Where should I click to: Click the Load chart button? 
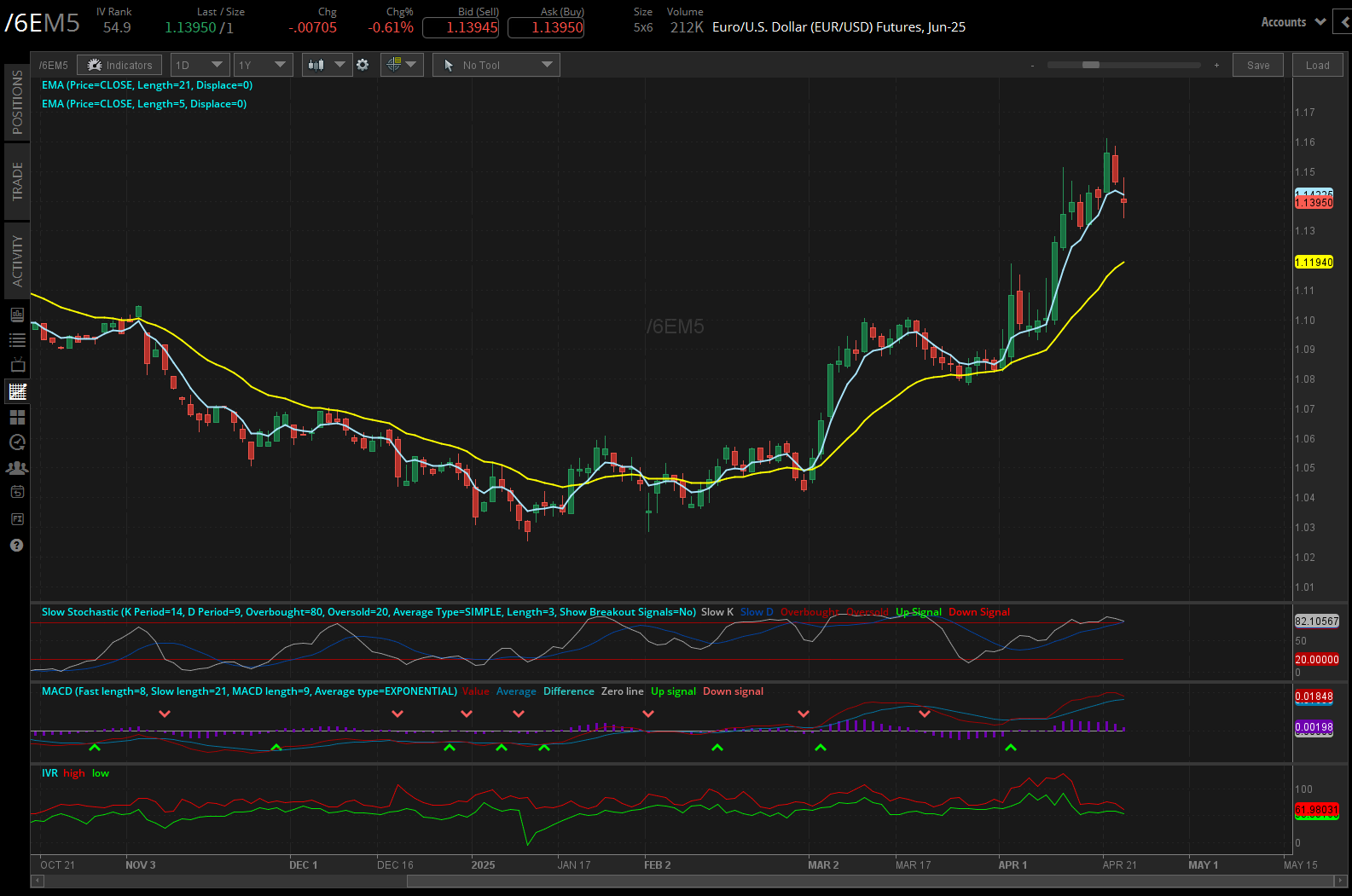coord(1318,65)
